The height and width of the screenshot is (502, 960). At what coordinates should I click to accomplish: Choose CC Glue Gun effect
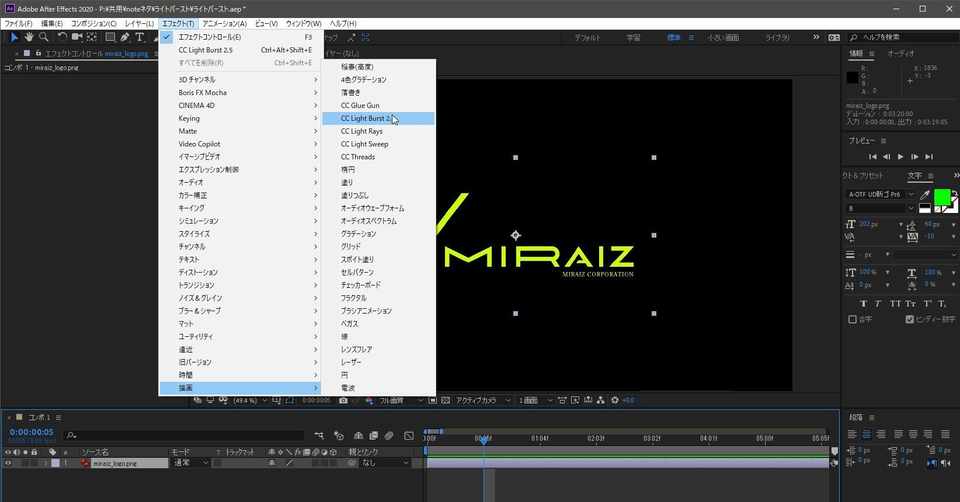[x=378, y=105]
